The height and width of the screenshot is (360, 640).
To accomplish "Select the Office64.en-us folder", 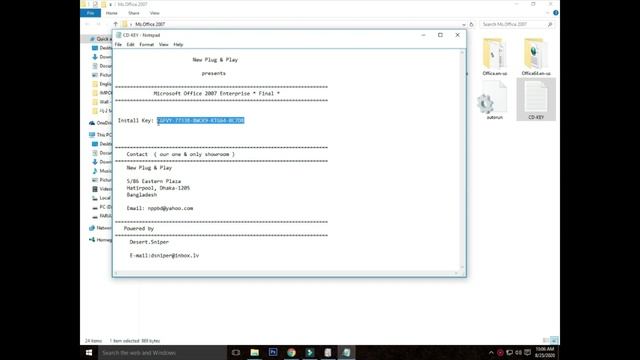I will click(x=536, y=57).
